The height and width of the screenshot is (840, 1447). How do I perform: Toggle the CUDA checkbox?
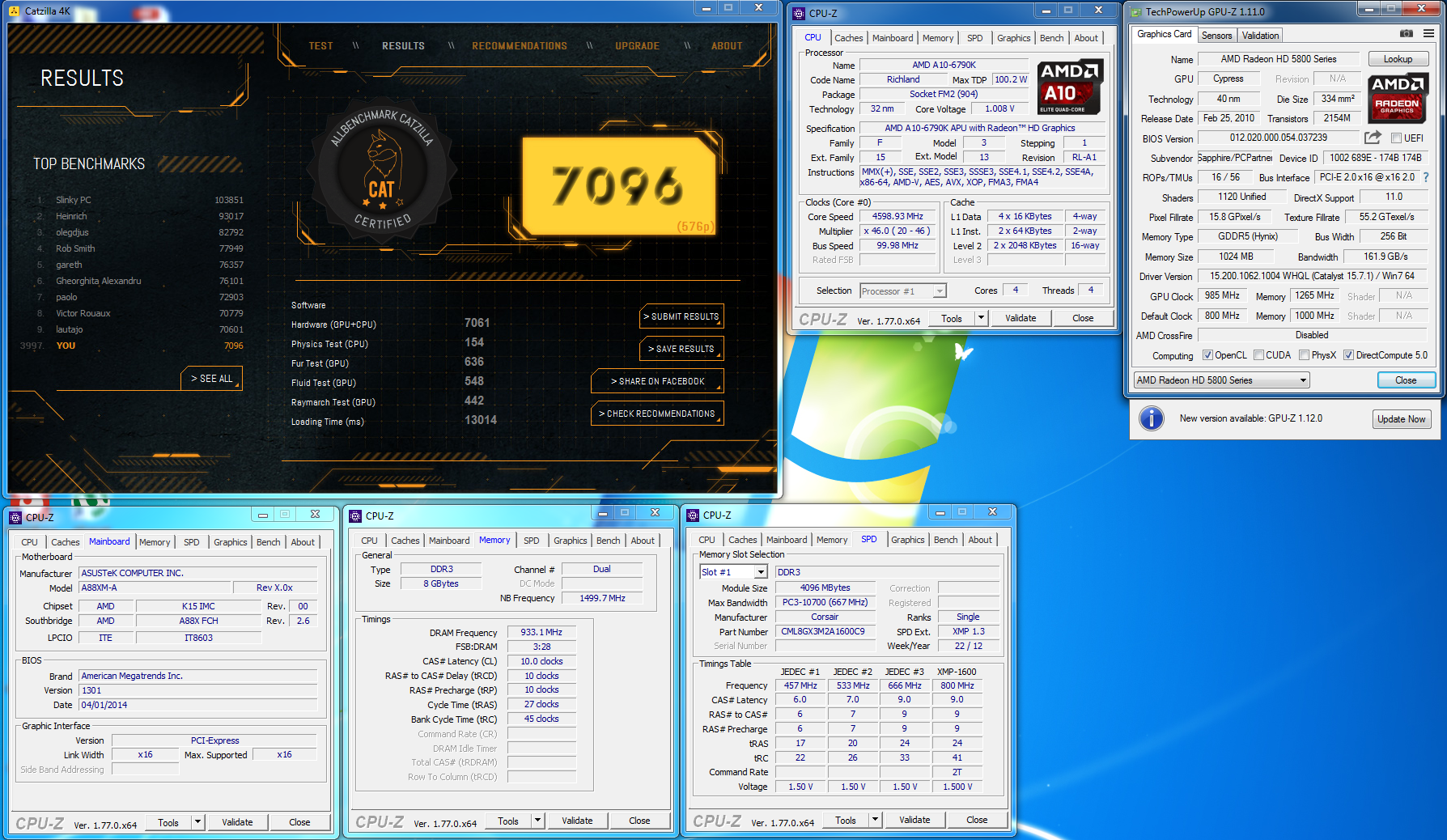[x=1258, y=355]
